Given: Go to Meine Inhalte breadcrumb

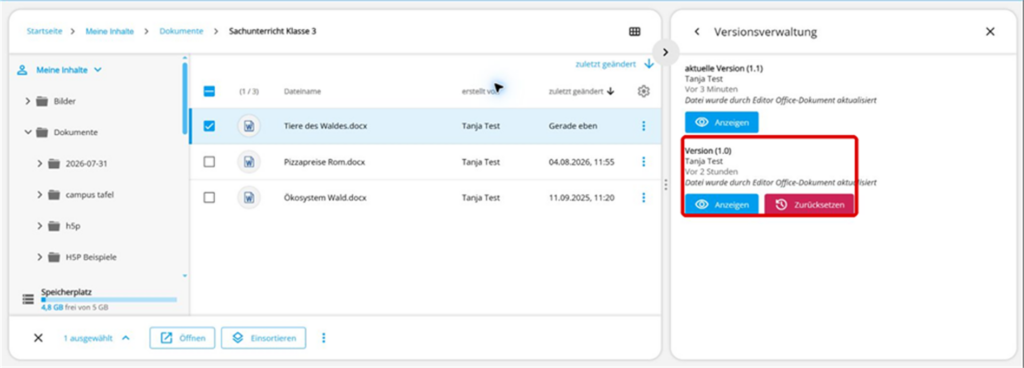Looking at the screenshot, I should (x=110, y=31).
